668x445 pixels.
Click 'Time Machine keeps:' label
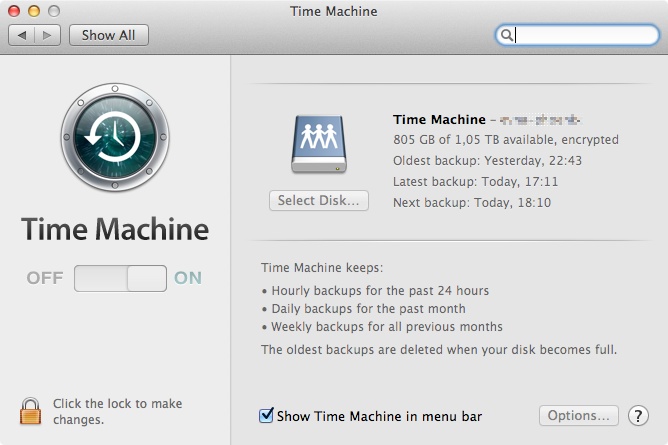pyautogui.click(x=322, y=268)
